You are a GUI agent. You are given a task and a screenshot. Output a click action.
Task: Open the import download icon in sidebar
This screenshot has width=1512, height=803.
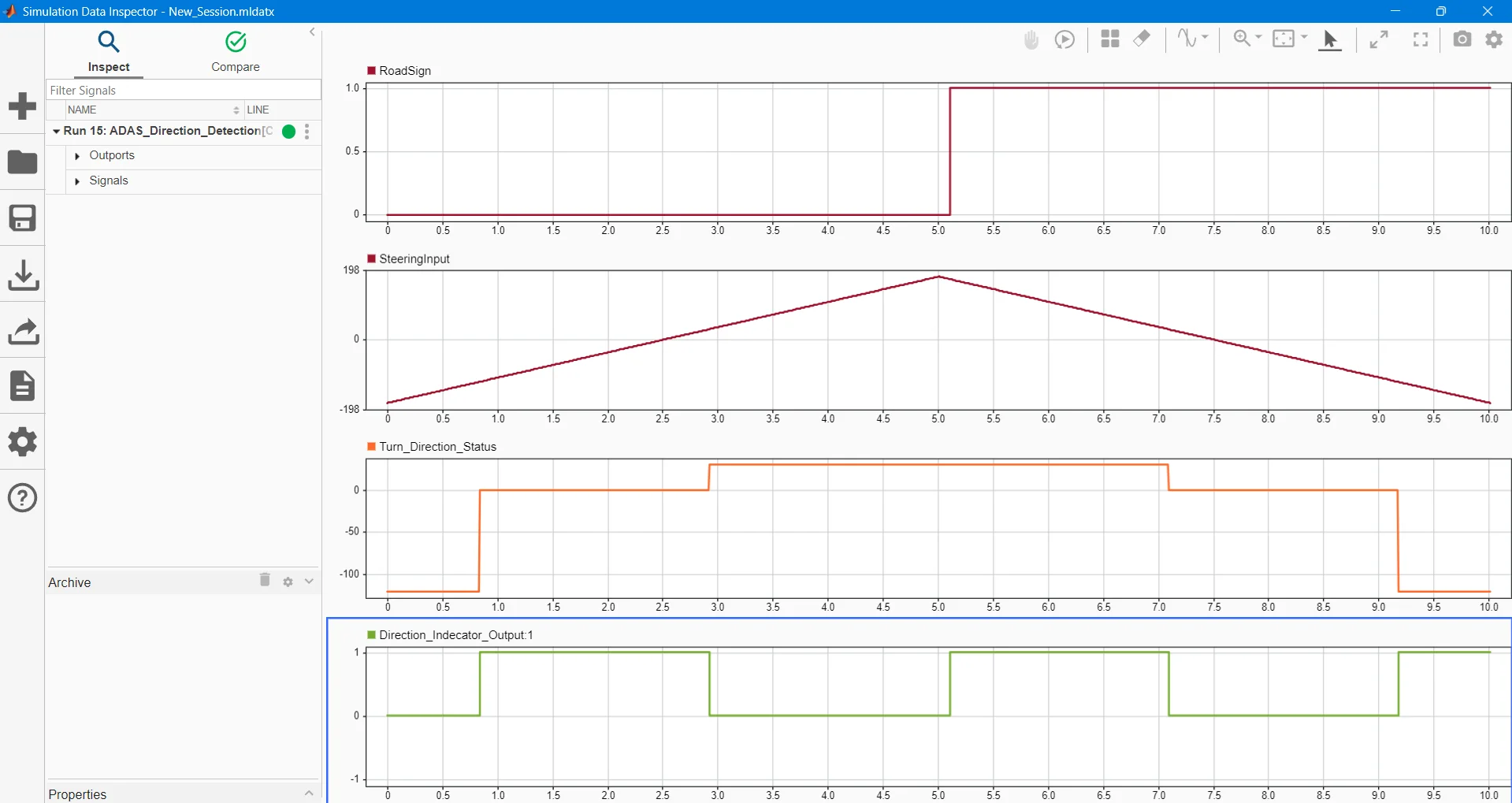click(23, 275)
